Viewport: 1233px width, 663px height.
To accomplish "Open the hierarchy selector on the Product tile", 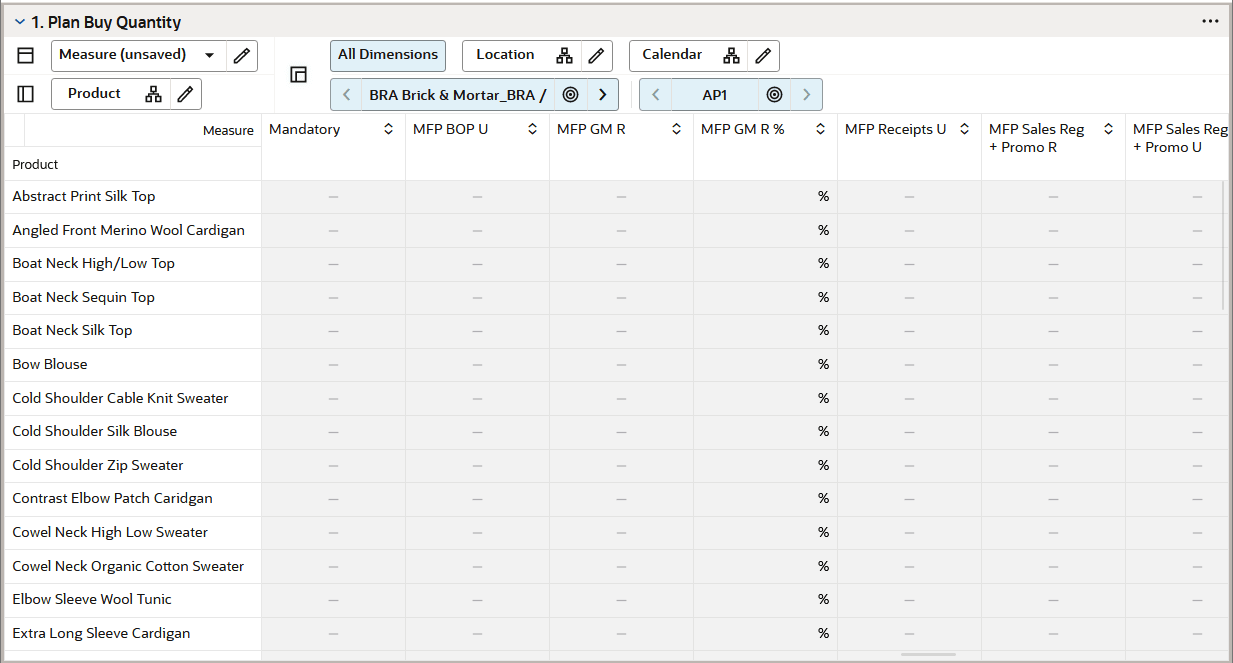I will point(153,92).
